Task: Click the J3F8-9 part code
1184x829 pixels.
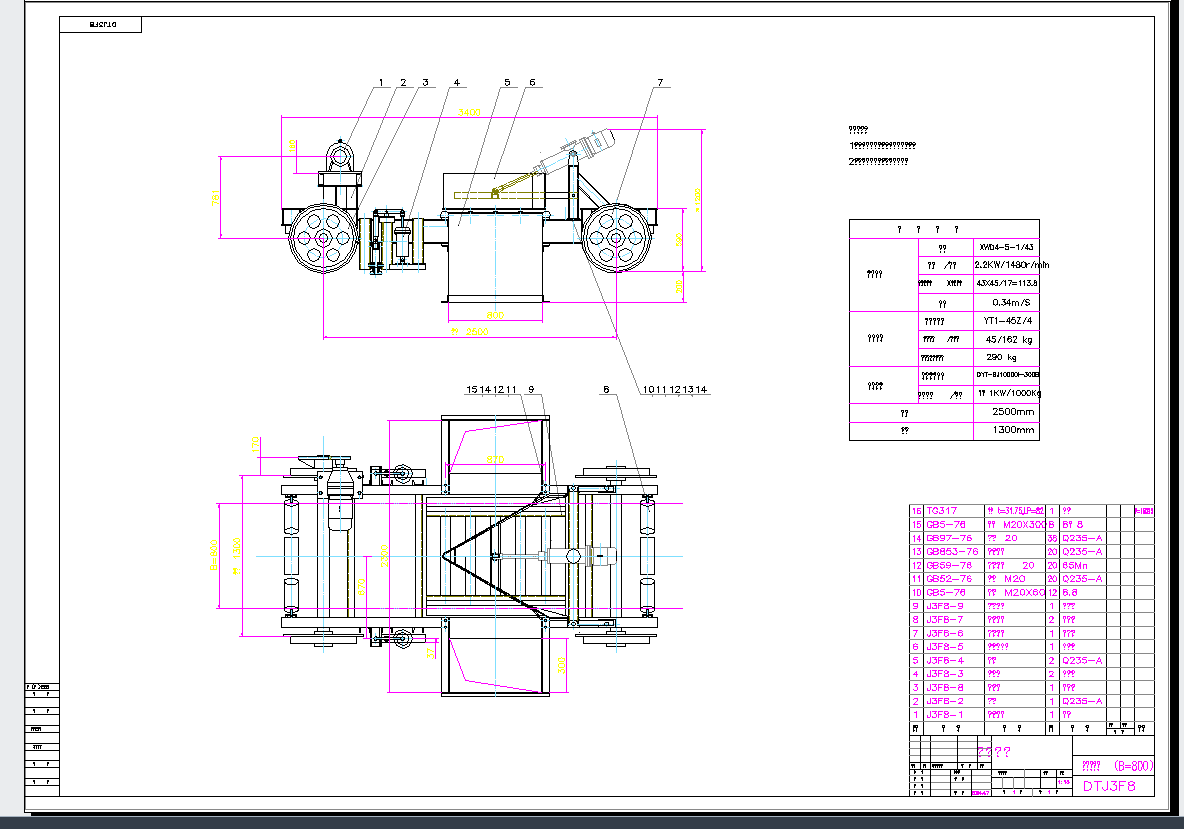Action: tap(945, 605)
